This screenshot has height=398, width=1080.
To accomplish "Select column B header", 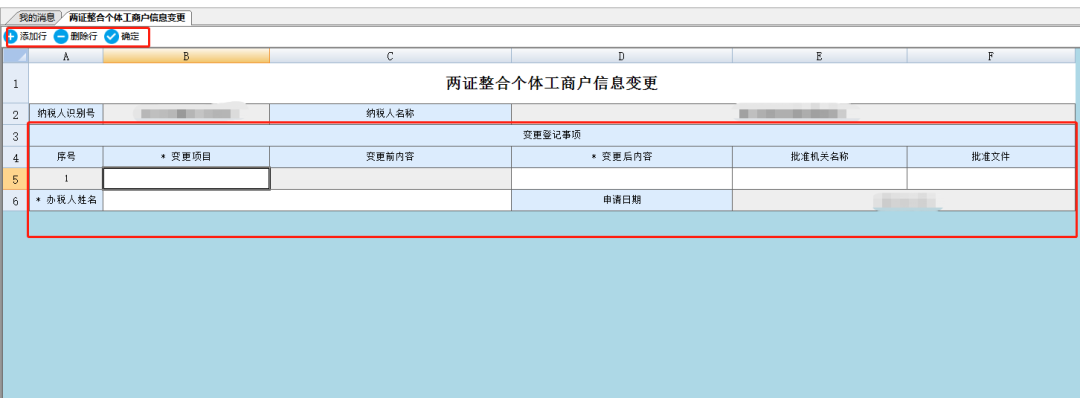I will point(186,56).
